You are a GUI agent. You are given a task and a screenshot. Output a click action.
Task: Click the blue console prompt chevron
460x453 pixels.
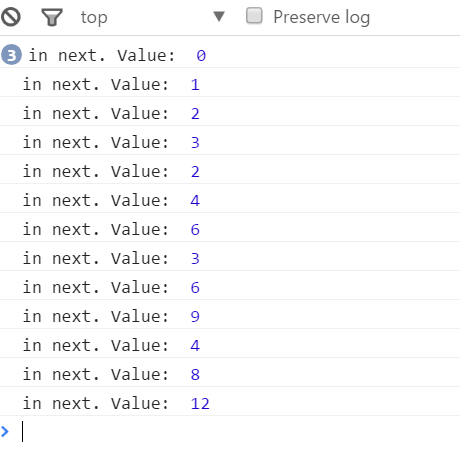click(x=5, y=431)
